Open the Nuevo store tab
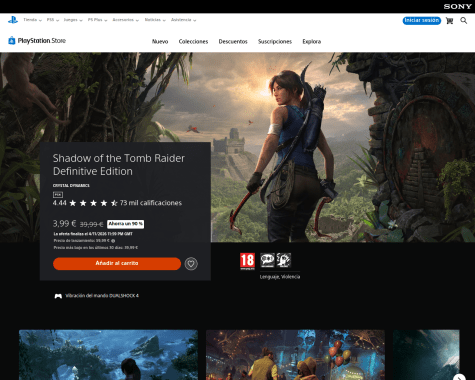 coord(160,42)
